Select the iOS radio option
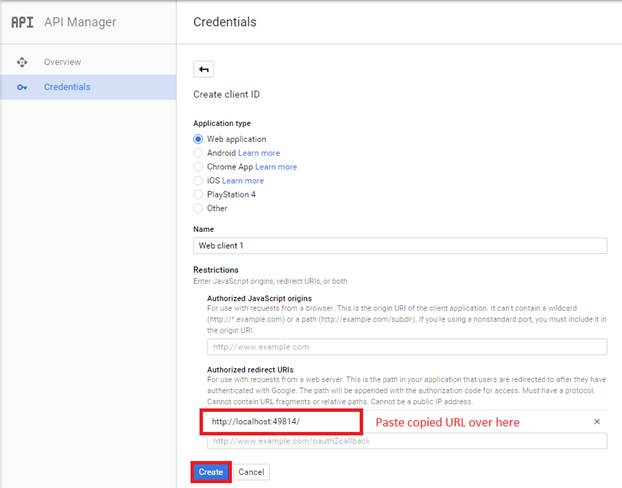Image resolution: width=622 pixels, height=488 pixels. (x=198, y=181)
